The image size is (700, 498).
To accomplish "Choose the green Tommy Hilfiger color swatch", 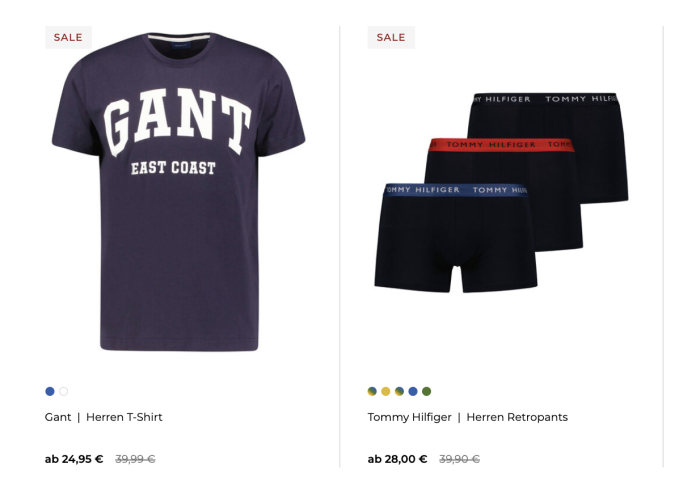I will coord(427,391).
